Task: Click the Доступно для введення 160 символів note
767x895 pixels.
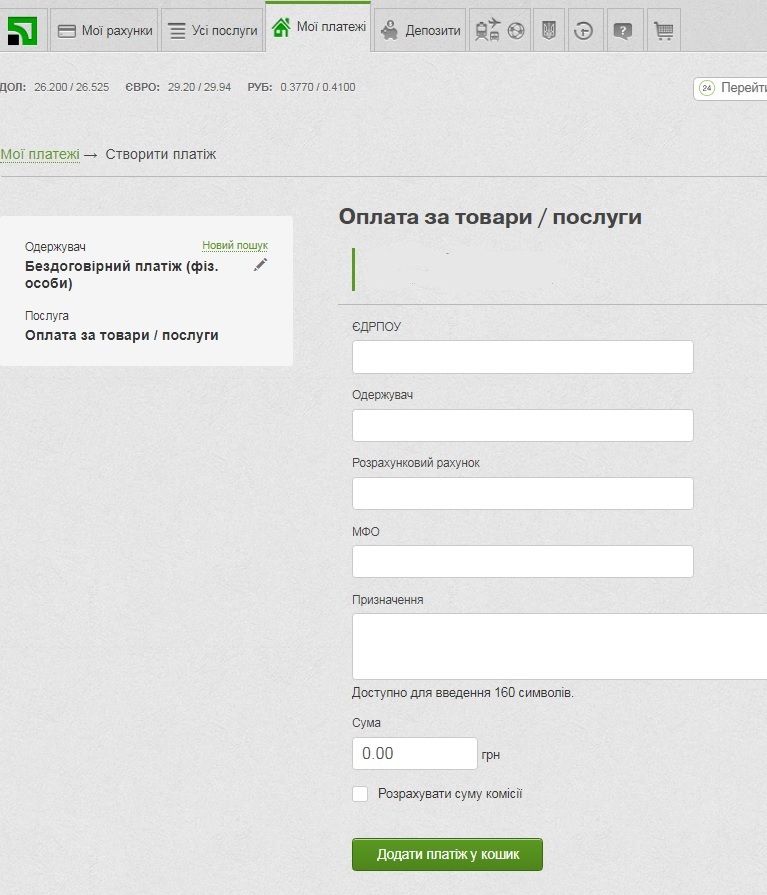Action: coord(463,692)
